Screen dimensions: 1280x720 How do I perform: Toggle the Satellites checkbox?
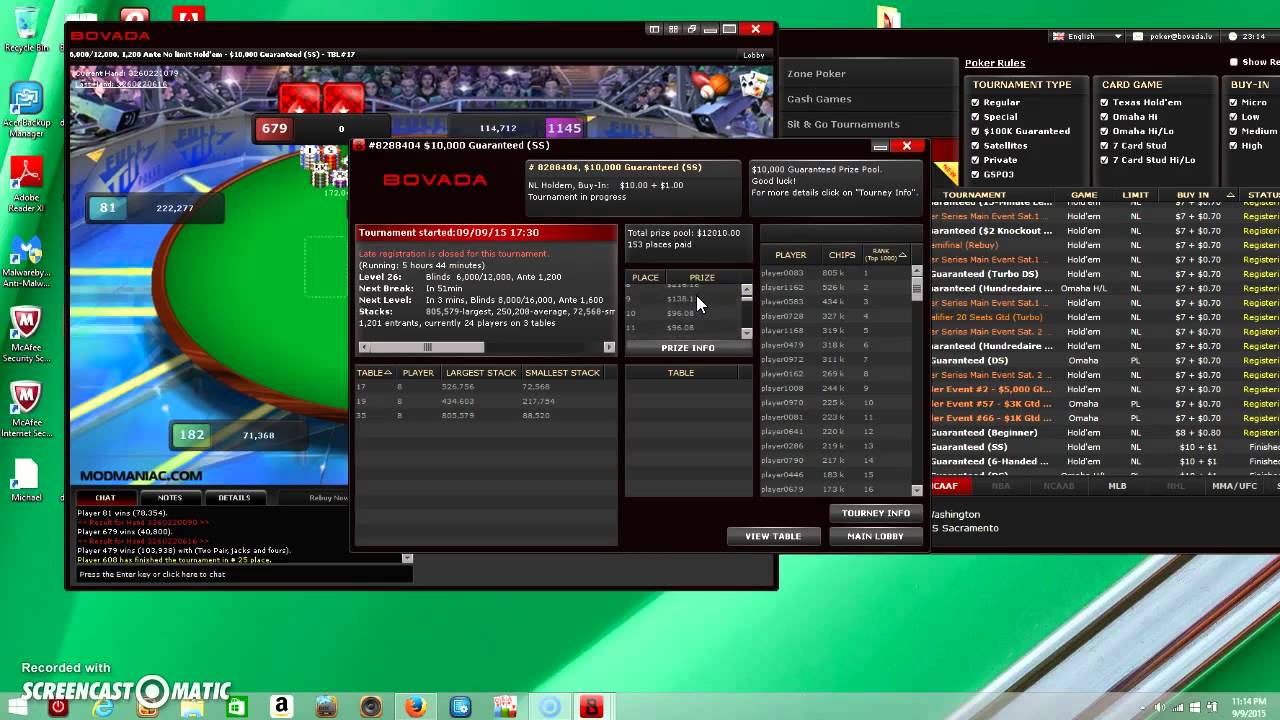(x=976, y=145)
